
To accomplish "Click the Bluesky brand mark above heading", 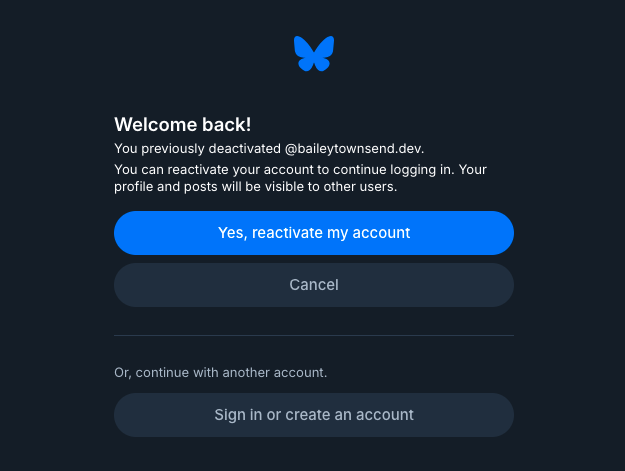I will pos(313,53).
